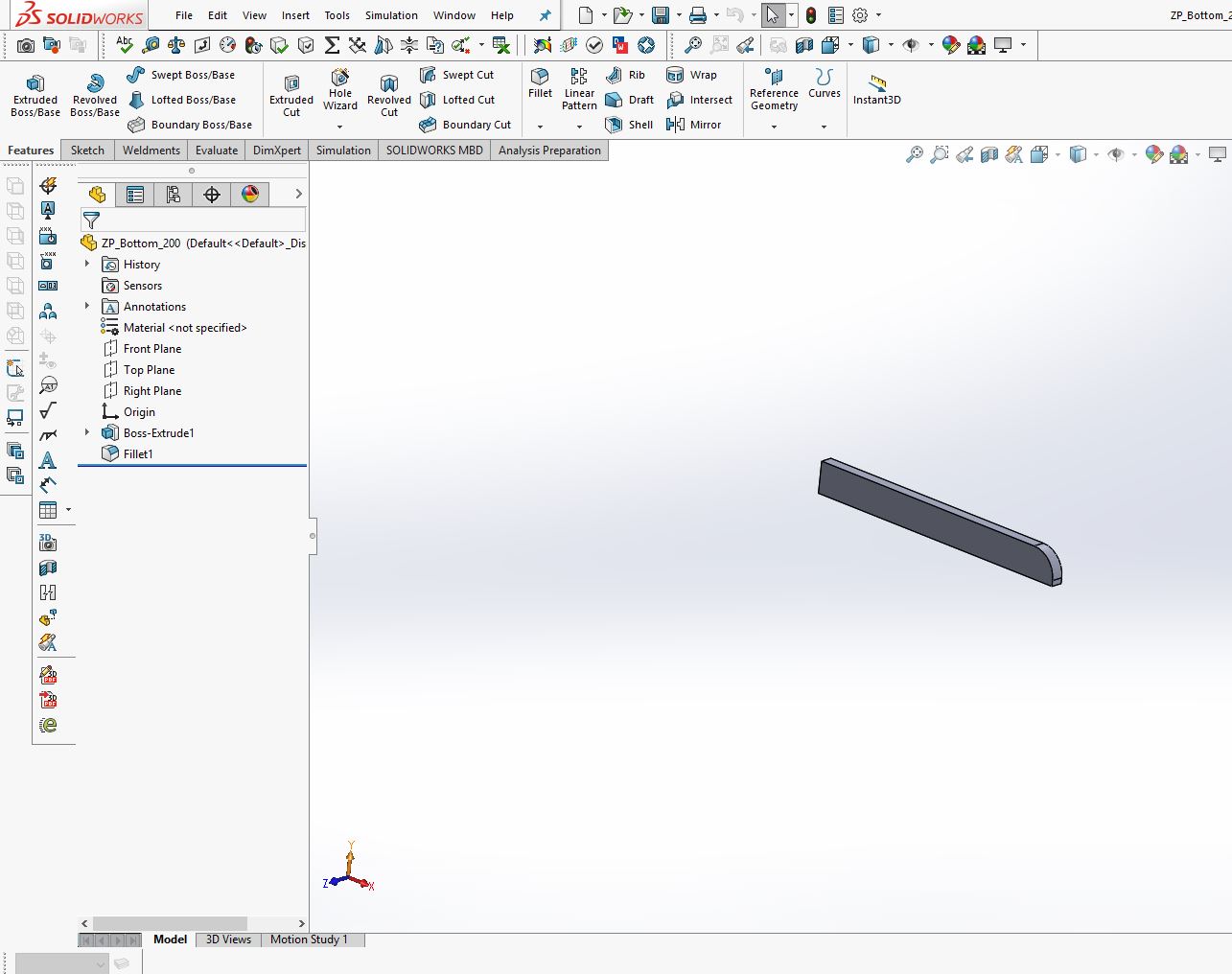The image size is (1232, 974).
Task: Click the Rebuild traffic light icon
Action: click(811, 15)
